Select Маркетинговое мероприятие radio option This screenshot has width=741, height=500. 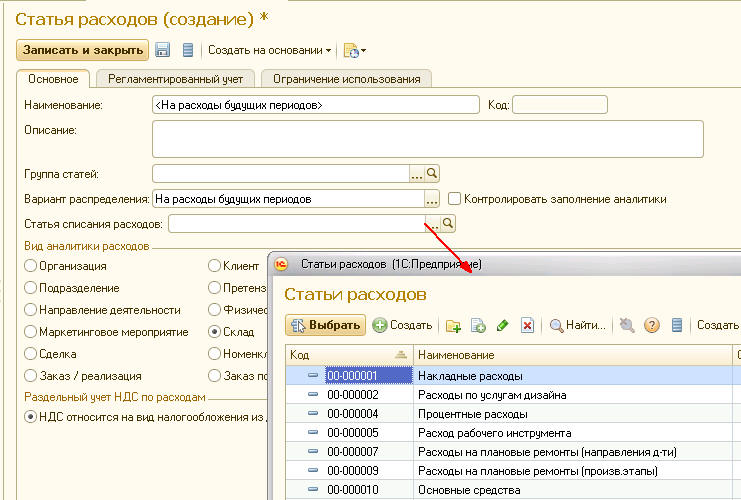click(x=30, y=332)
